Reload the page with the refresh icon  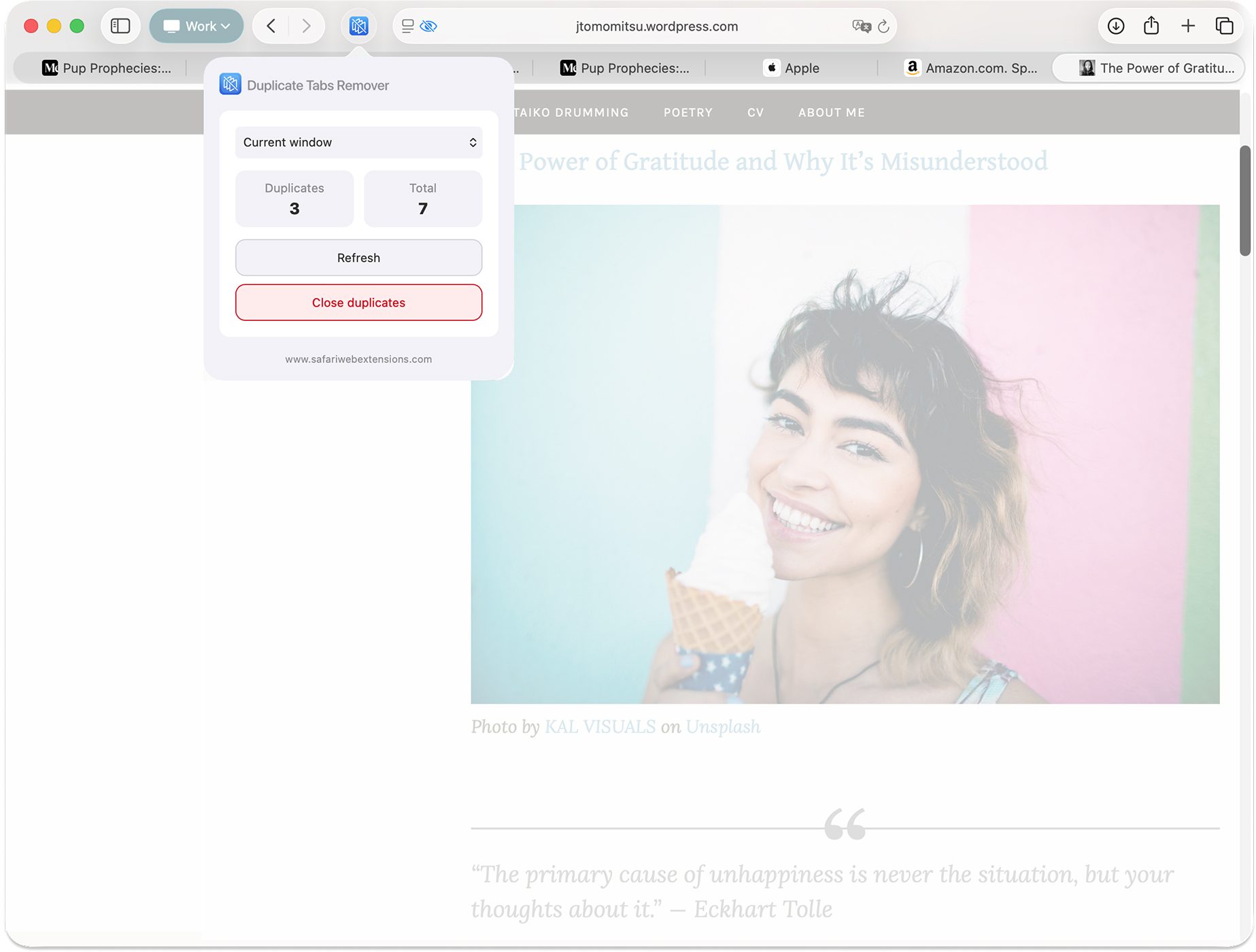point(883,27)
